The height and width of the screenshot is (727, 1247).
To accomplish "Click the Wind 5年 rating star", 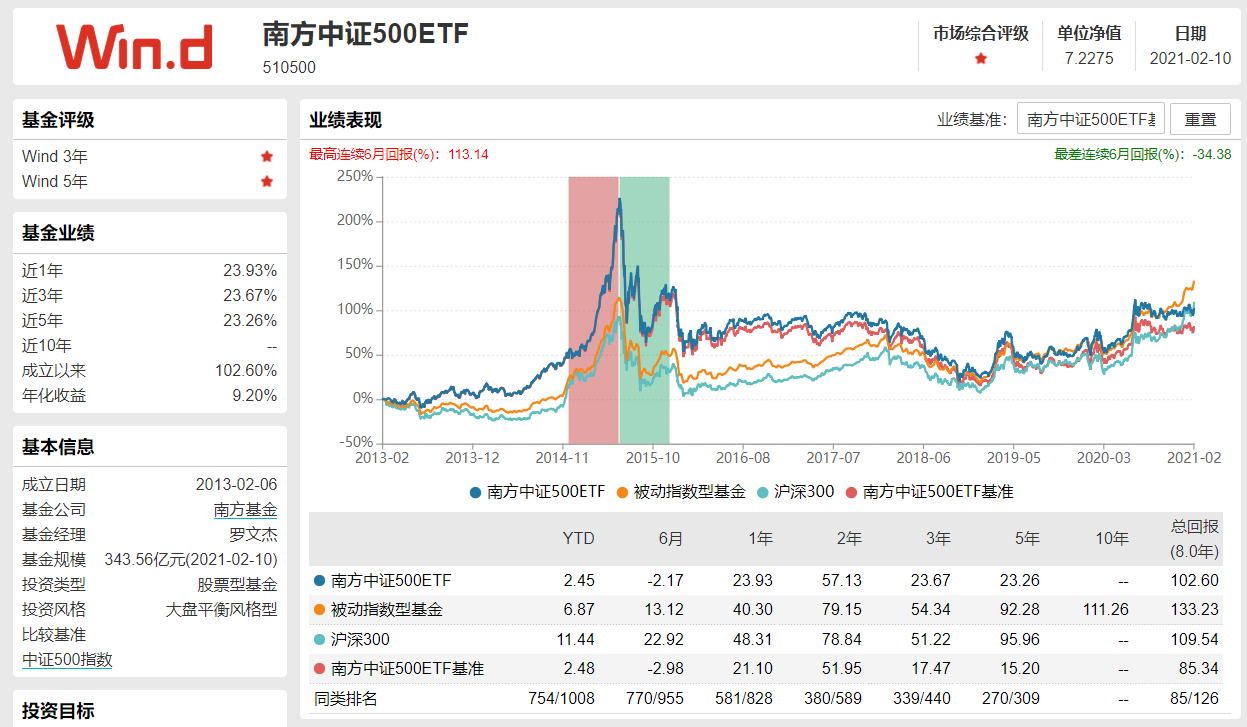I will 267,181.
